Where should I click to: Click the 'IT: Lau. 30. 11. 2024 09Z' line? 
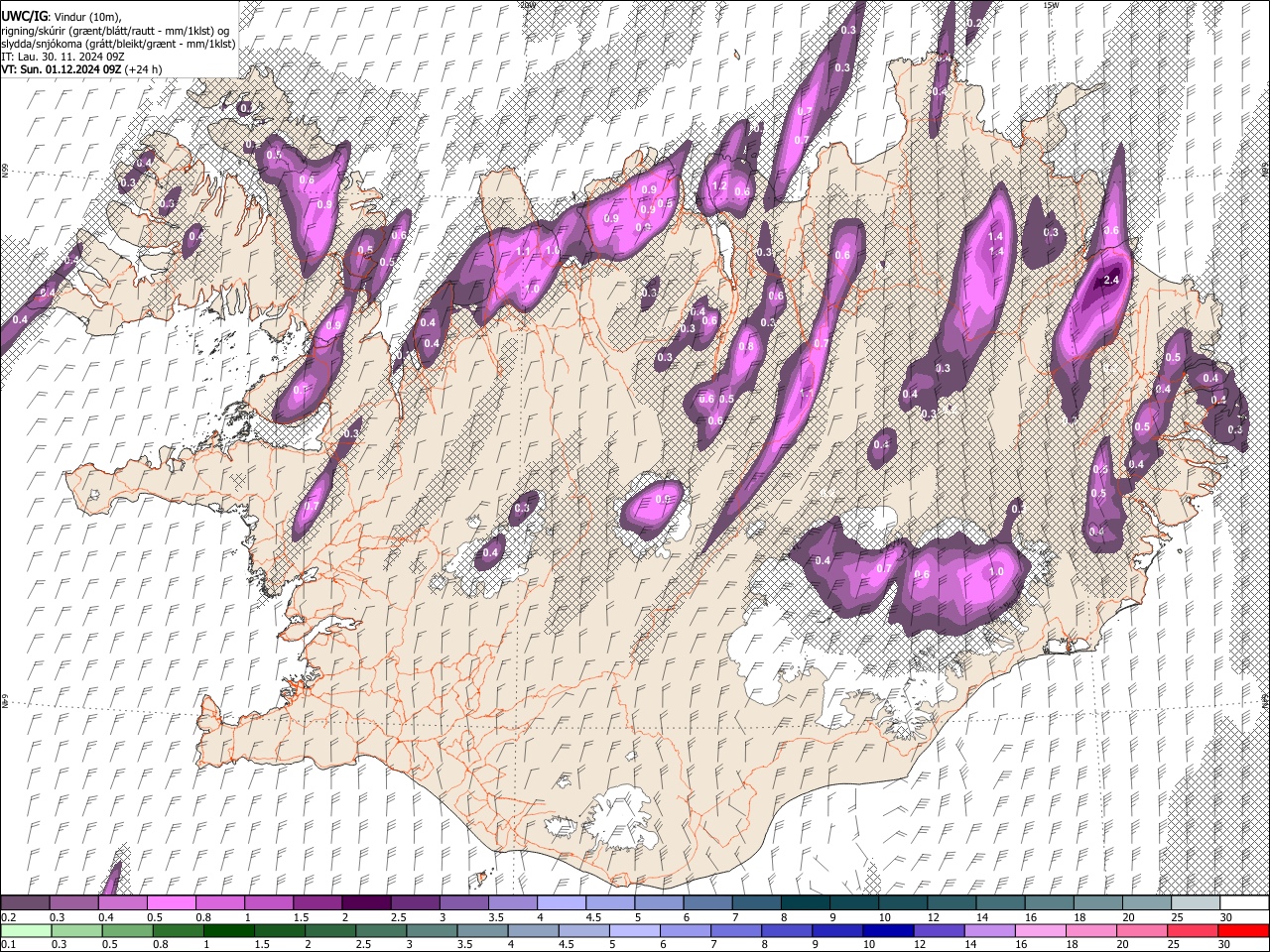click(x=62, y=57)
